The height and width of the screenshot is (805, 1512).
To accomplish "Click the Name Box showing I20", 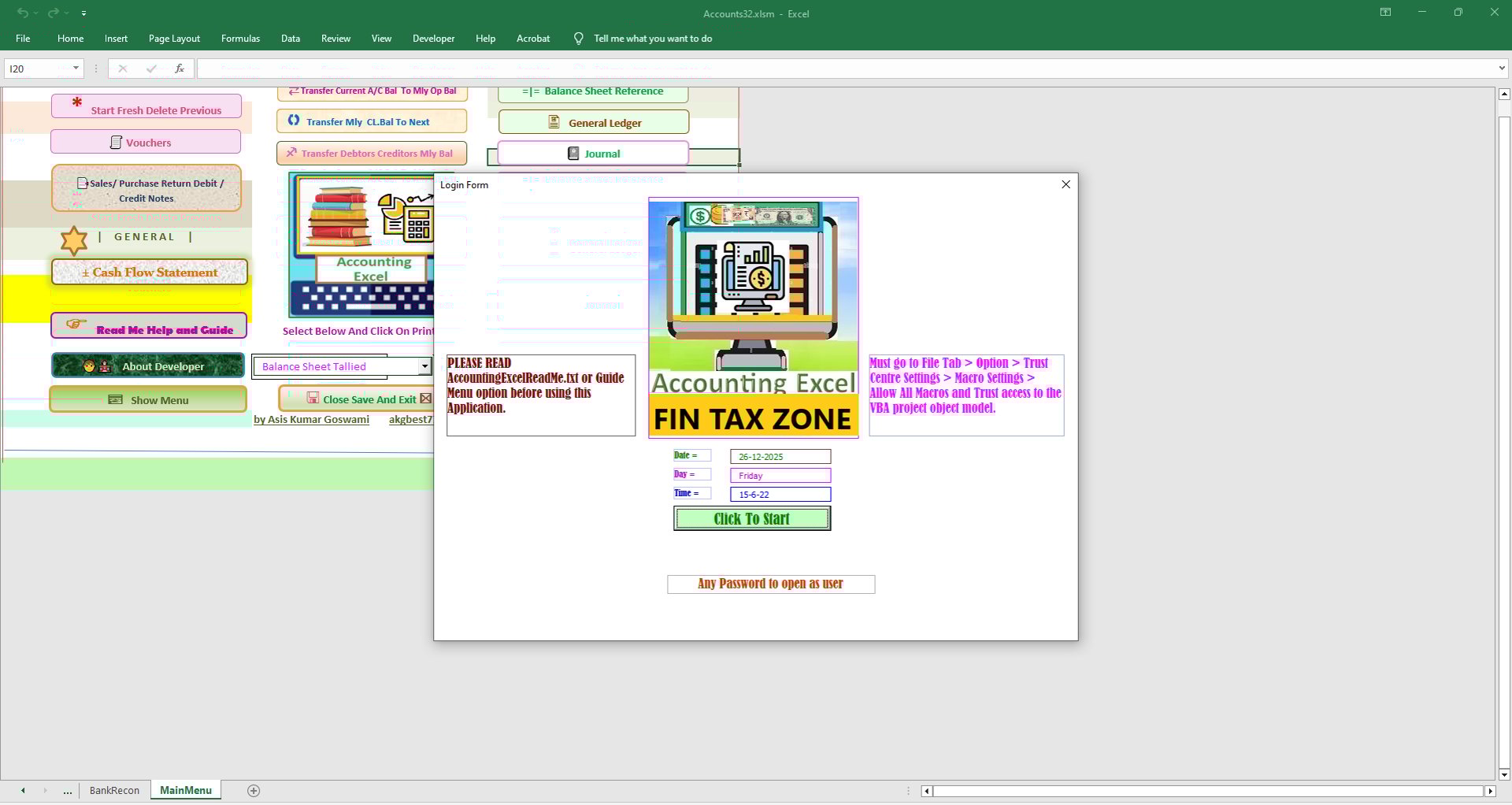I will pos(37,69).
